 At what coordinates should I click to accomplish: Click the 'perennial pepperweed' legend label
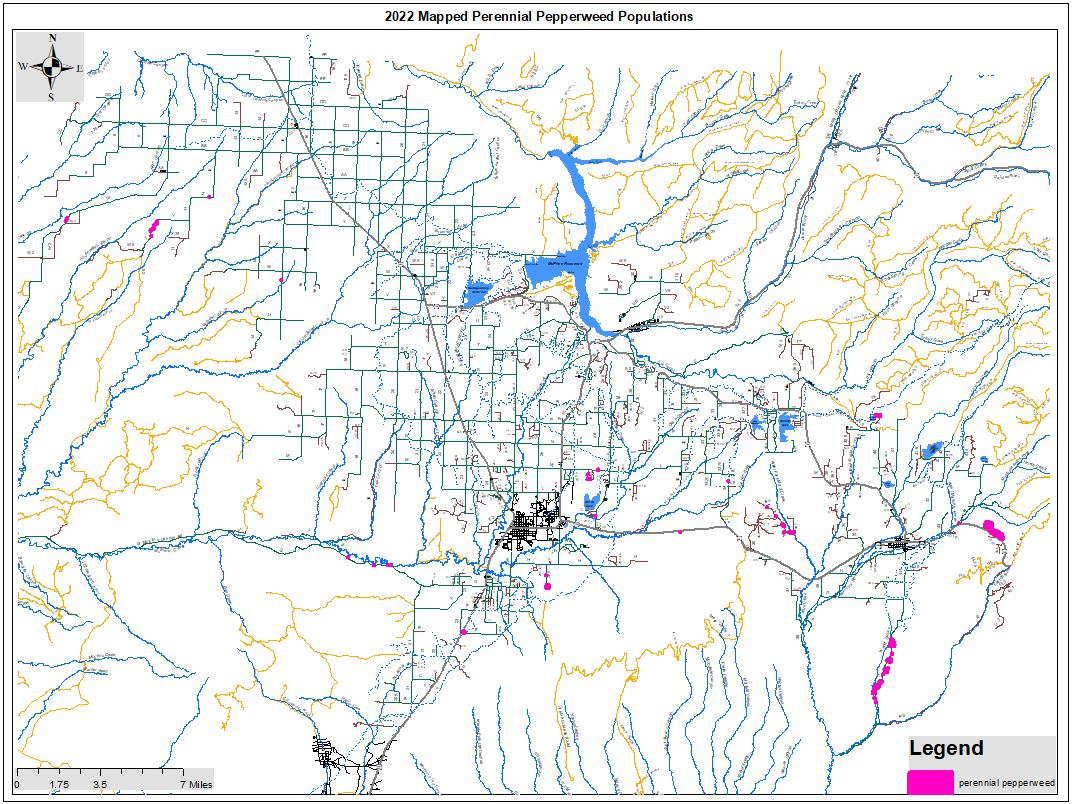point(1006,783)
